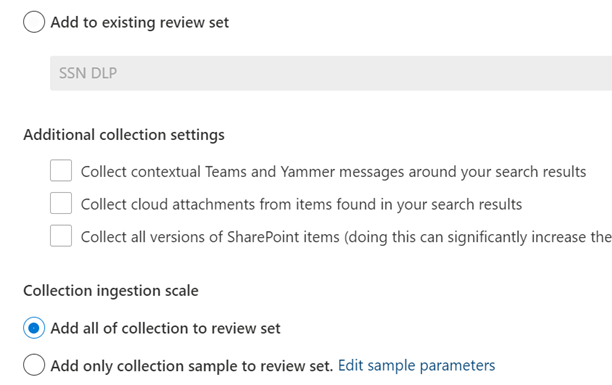Image resolution: width=612 pixels, height=385 pixels.
Task: Click the word 'SharePoint' in the third option
Action: coord(263,237)
